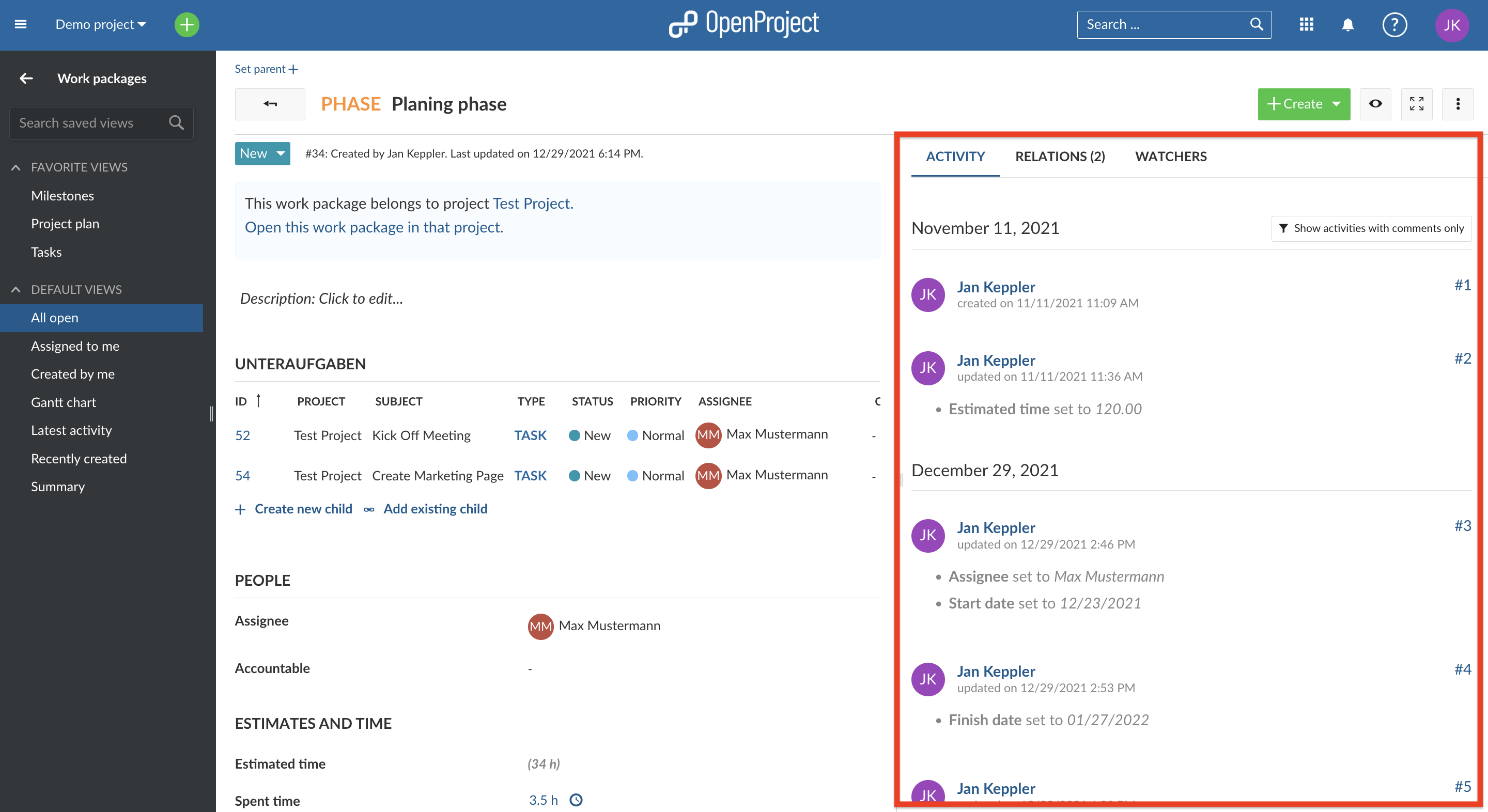The image size is (1488, 812).
Task: Expand the hamburger menu at top left
Action: 20,22
